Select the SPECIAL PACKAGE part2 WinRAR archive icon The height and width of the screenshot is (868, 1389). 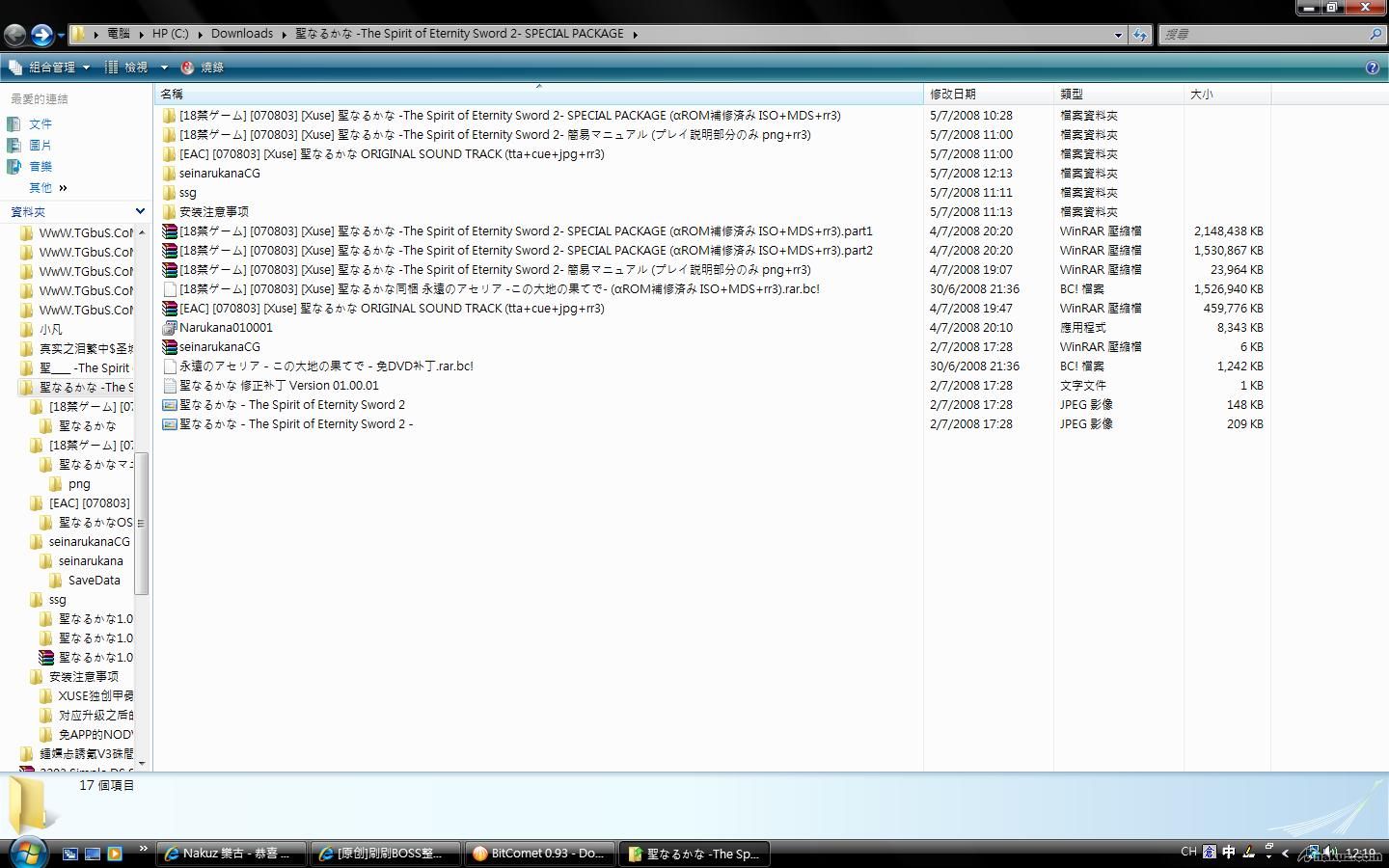click(x=170, y=251)
